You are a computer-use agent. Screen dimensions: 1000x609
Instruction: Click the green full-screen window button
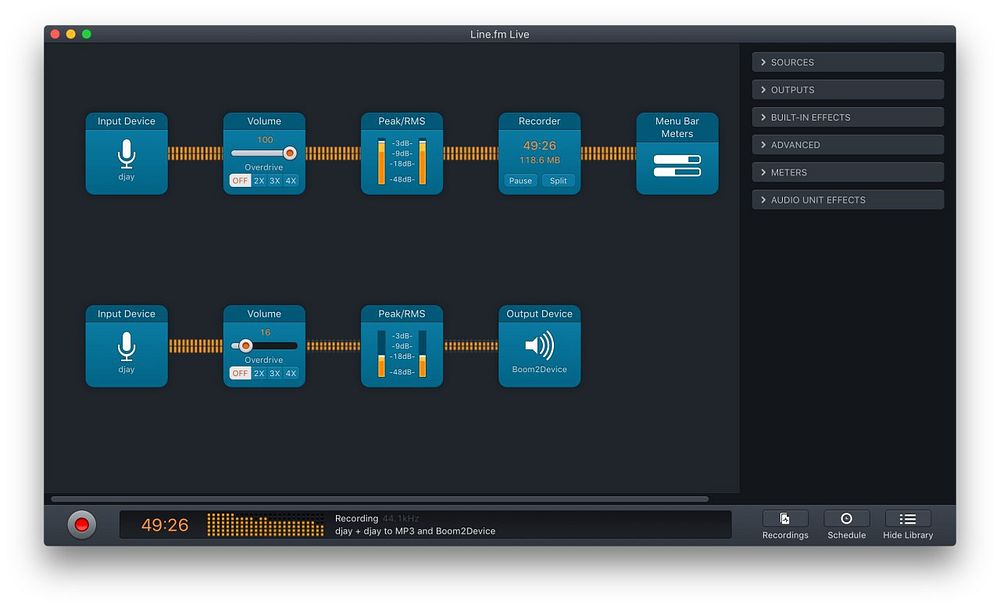(x=87, y=34)
